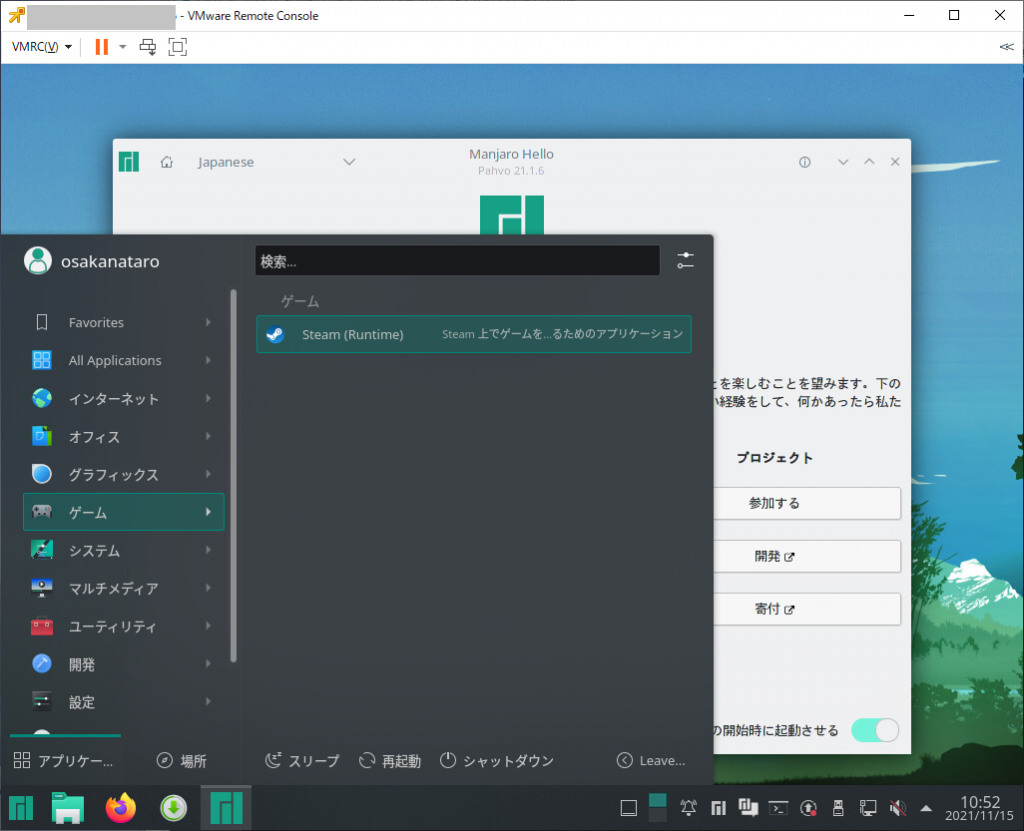This screenshot has height=831, width=1024.
Task: Click the 検索 search field
Action: coord(457,261)
